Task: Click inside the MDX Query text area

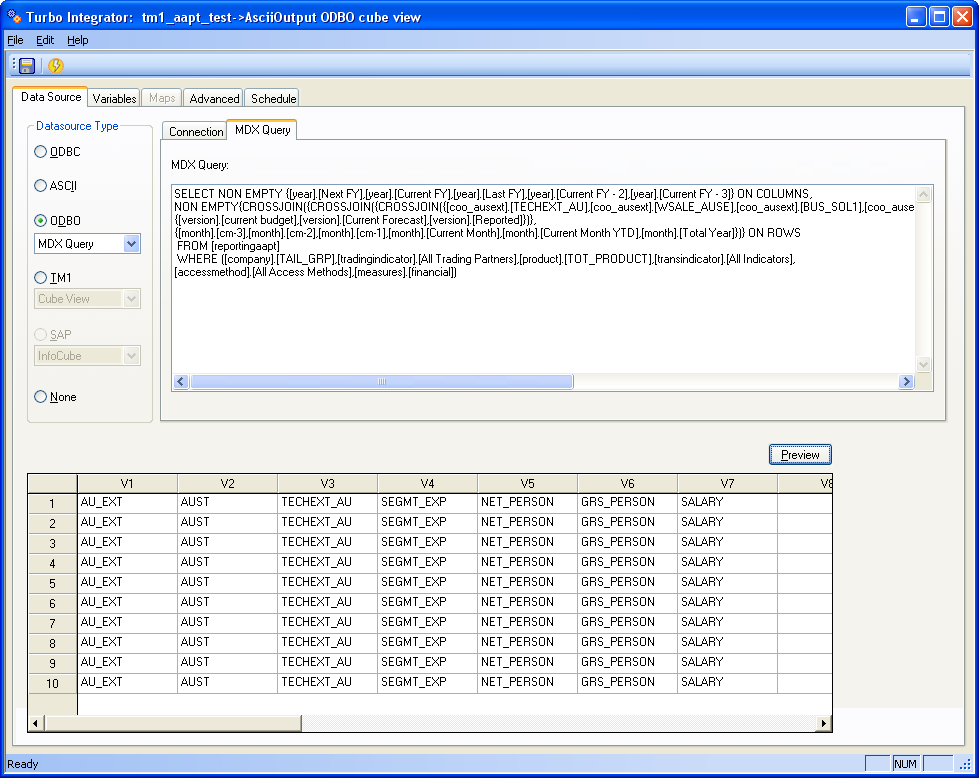Action: (543, 279)
